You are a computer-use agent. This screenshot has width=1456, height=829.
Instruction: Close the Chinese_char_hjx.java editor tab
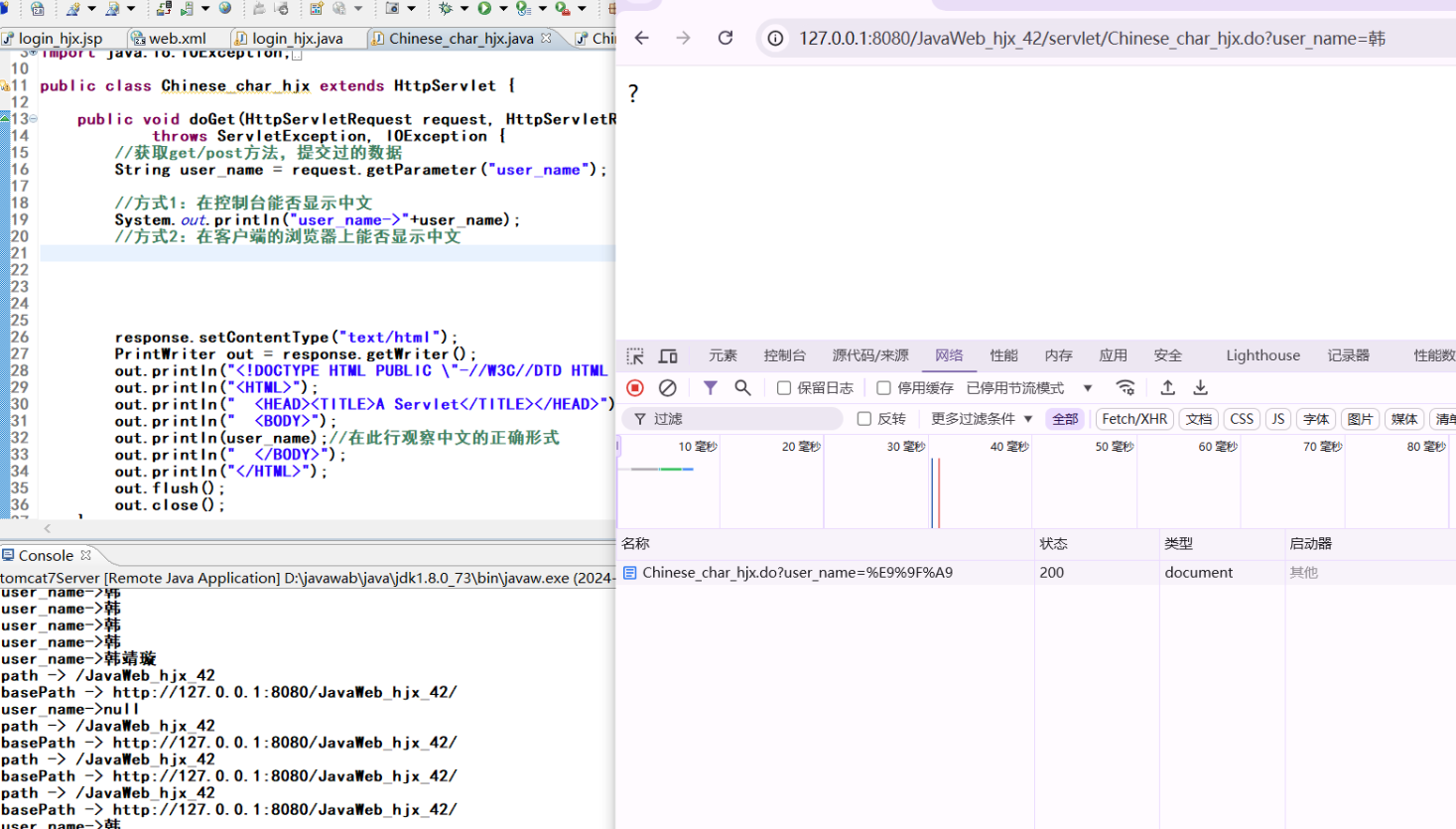pyautogui.click(x=546, y=38)
